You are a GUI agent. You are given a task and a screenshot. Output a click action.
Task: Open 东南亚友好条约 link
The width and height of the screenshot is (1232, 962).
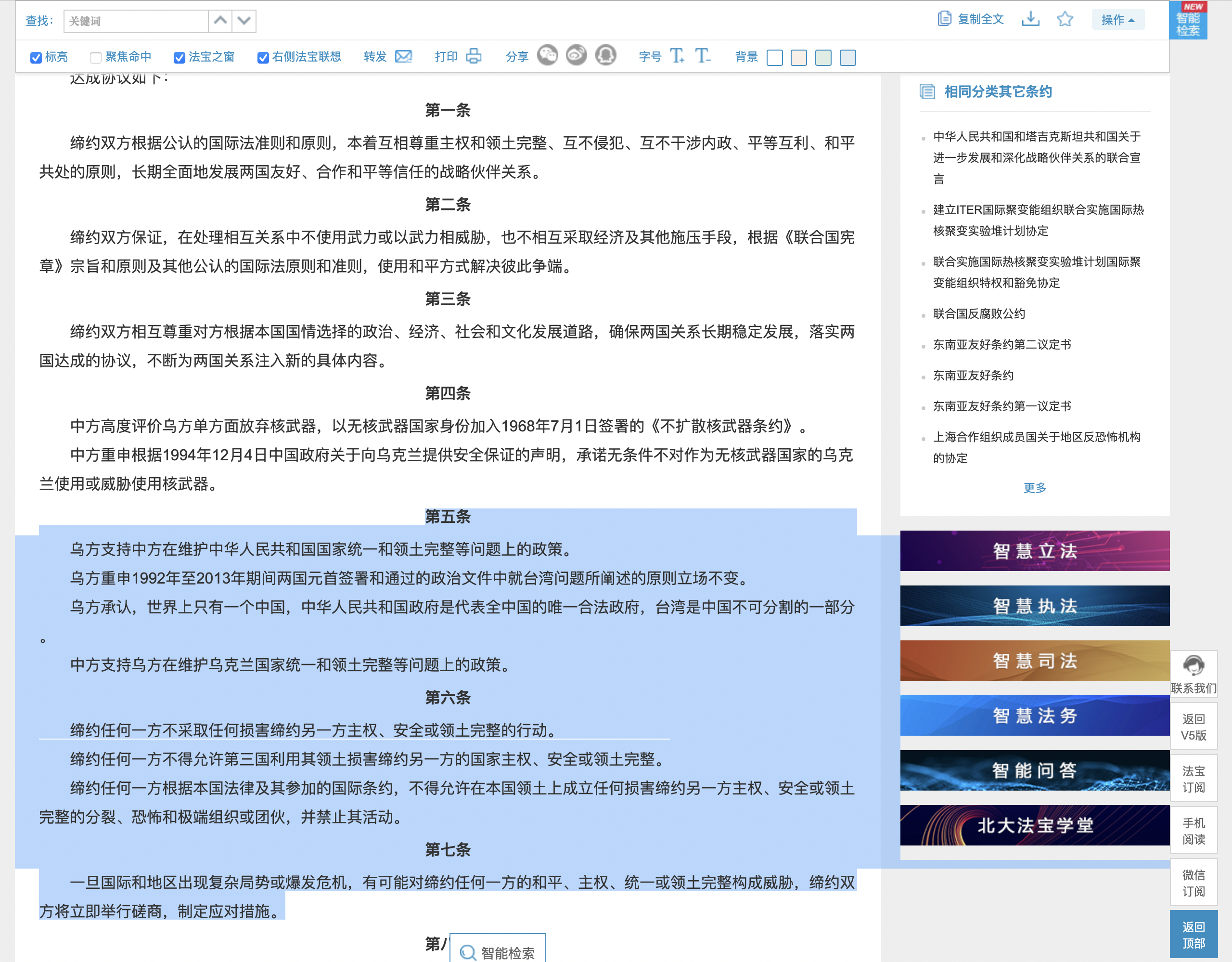pyautogui.click(x=973, y=375)
